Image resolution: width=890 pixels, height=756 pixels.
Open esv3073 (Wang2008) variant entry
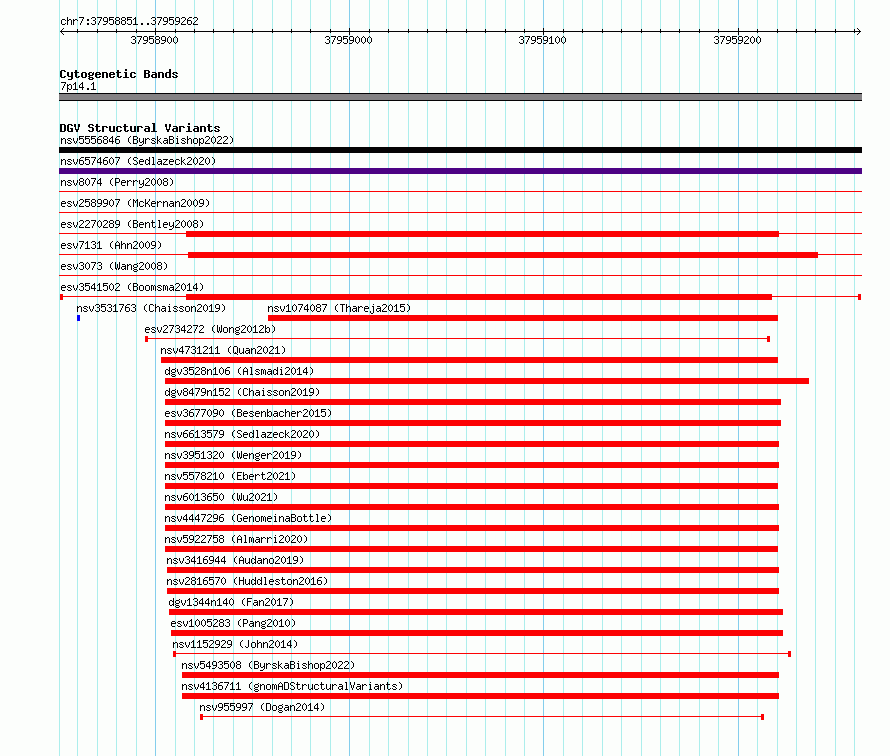(x=114, y=266)
